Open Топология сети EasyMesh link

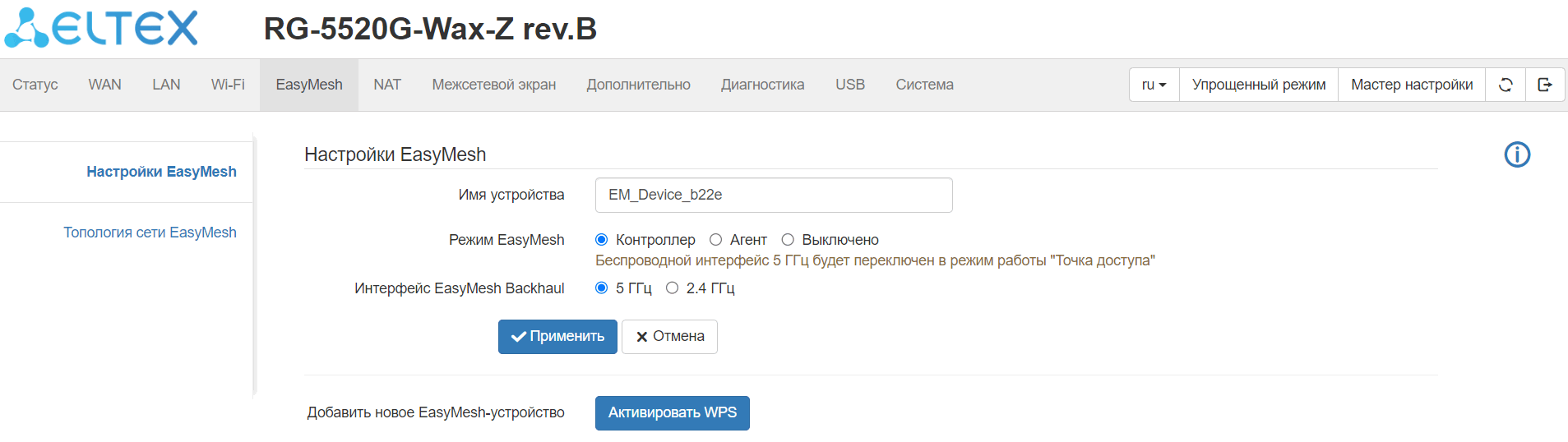150,233
